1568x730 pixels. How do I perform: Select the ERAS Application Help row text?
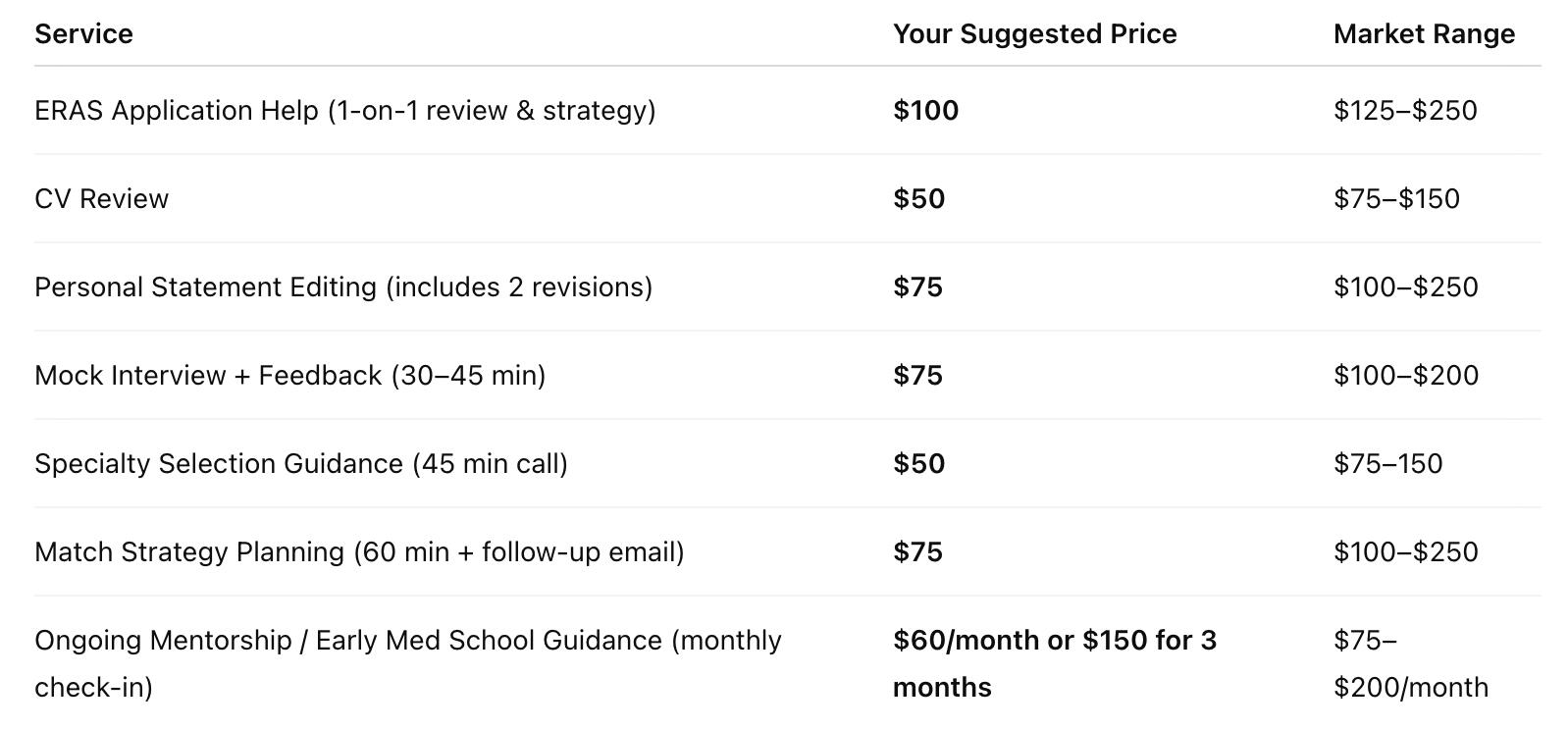(x=344, y=110)
